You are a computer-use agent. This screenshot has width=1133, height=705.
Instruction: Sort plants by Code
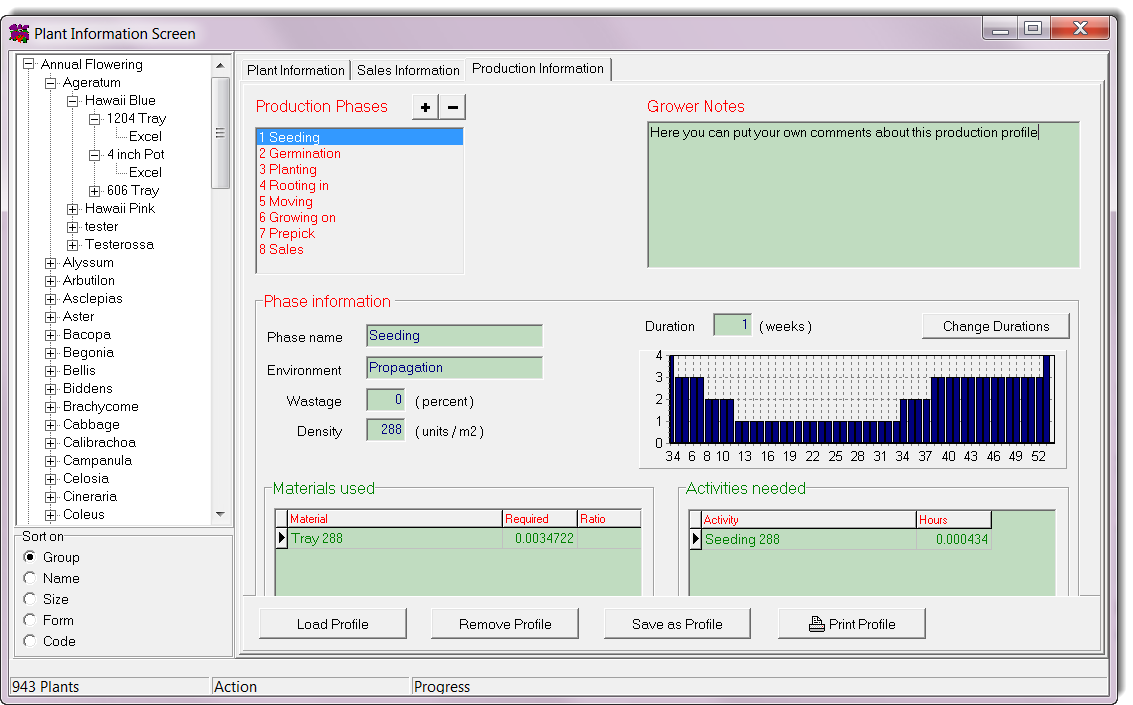point(30,641)
